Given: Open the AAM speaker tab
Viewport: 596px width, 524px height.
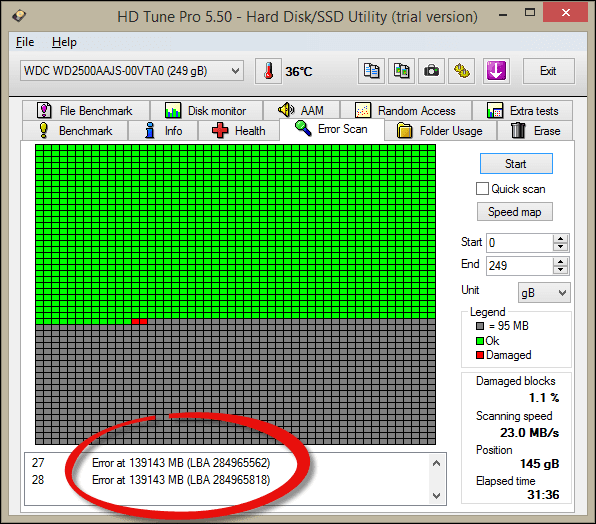Looking at the screenshot, I should click(301, 111).
